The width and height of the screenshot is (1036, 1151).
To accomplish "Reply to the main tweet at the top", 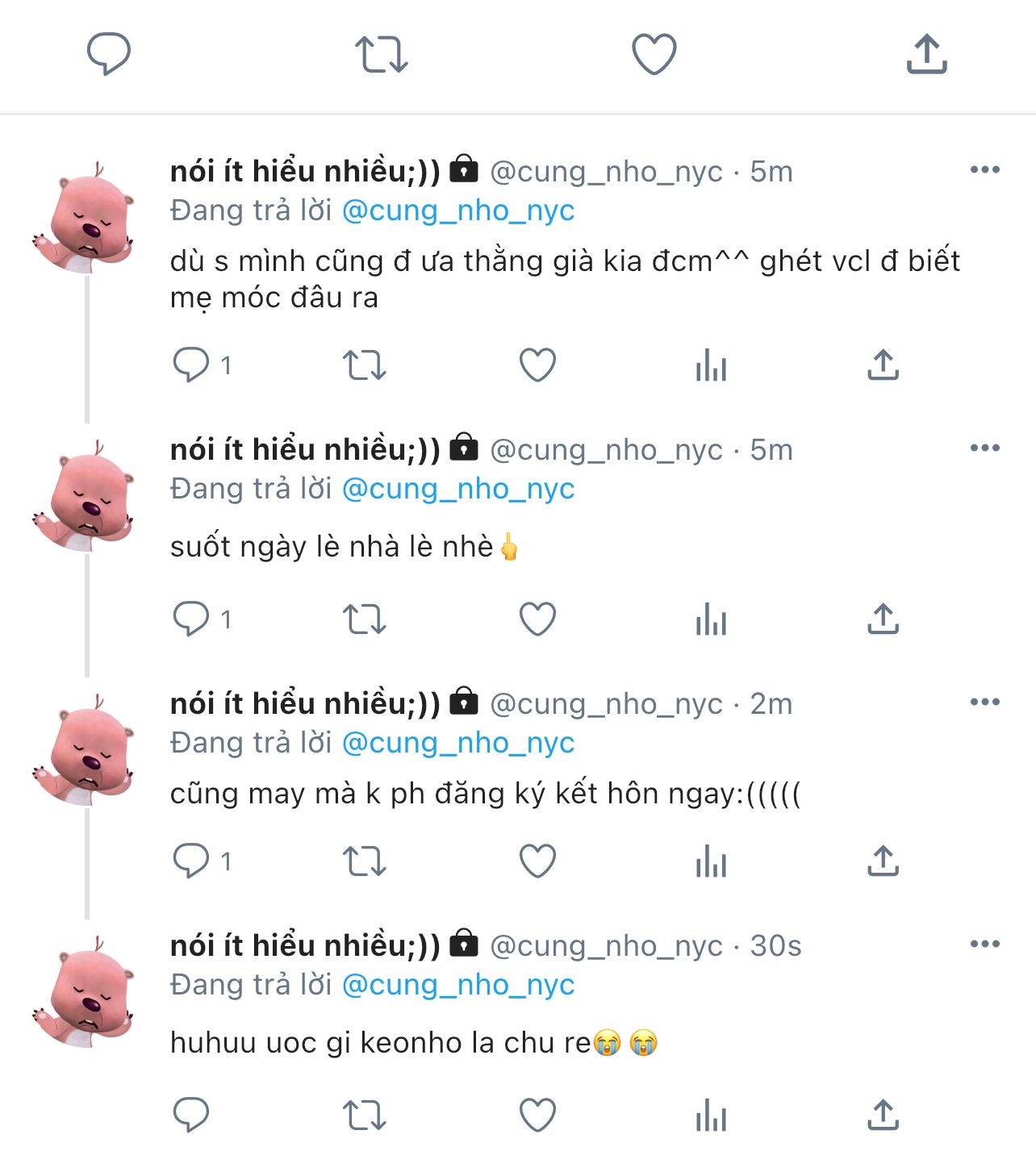I will click(x=109, y=55).
